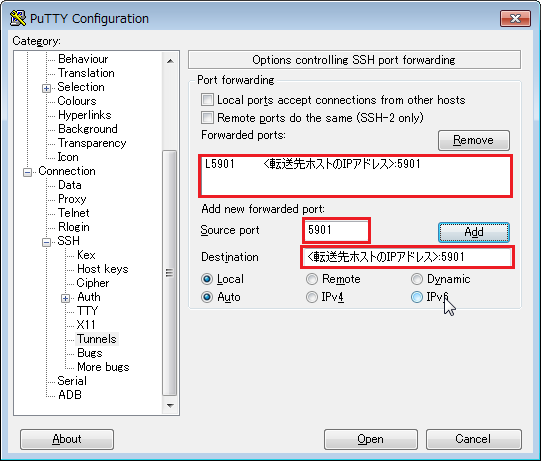Select the L5901 forwarded port entry

pos(355,164)
